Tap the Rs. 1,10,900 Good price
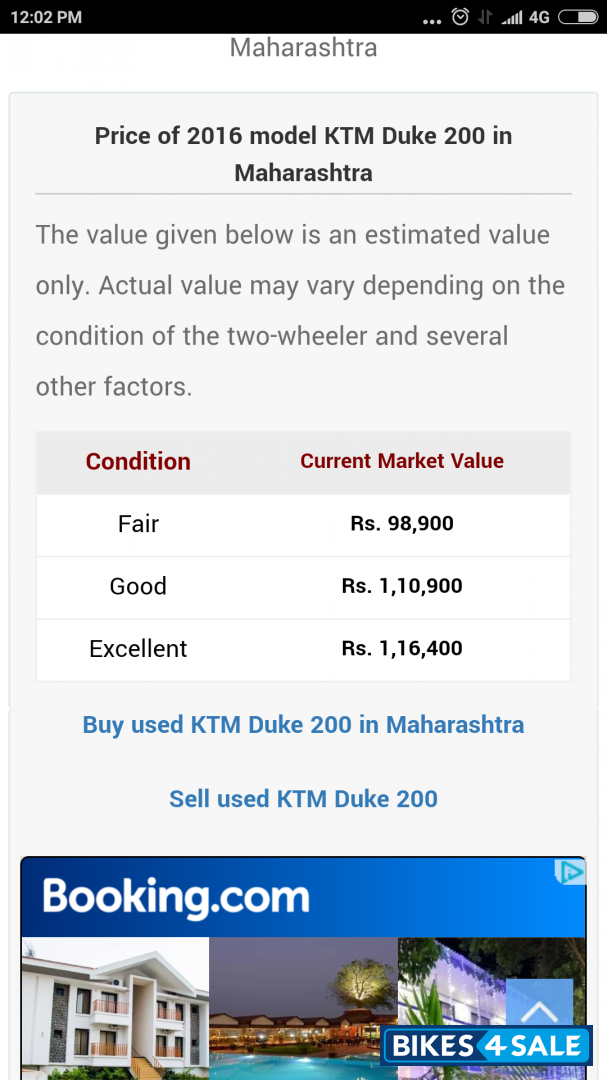The image size is (607, 1080). point(402,586)
